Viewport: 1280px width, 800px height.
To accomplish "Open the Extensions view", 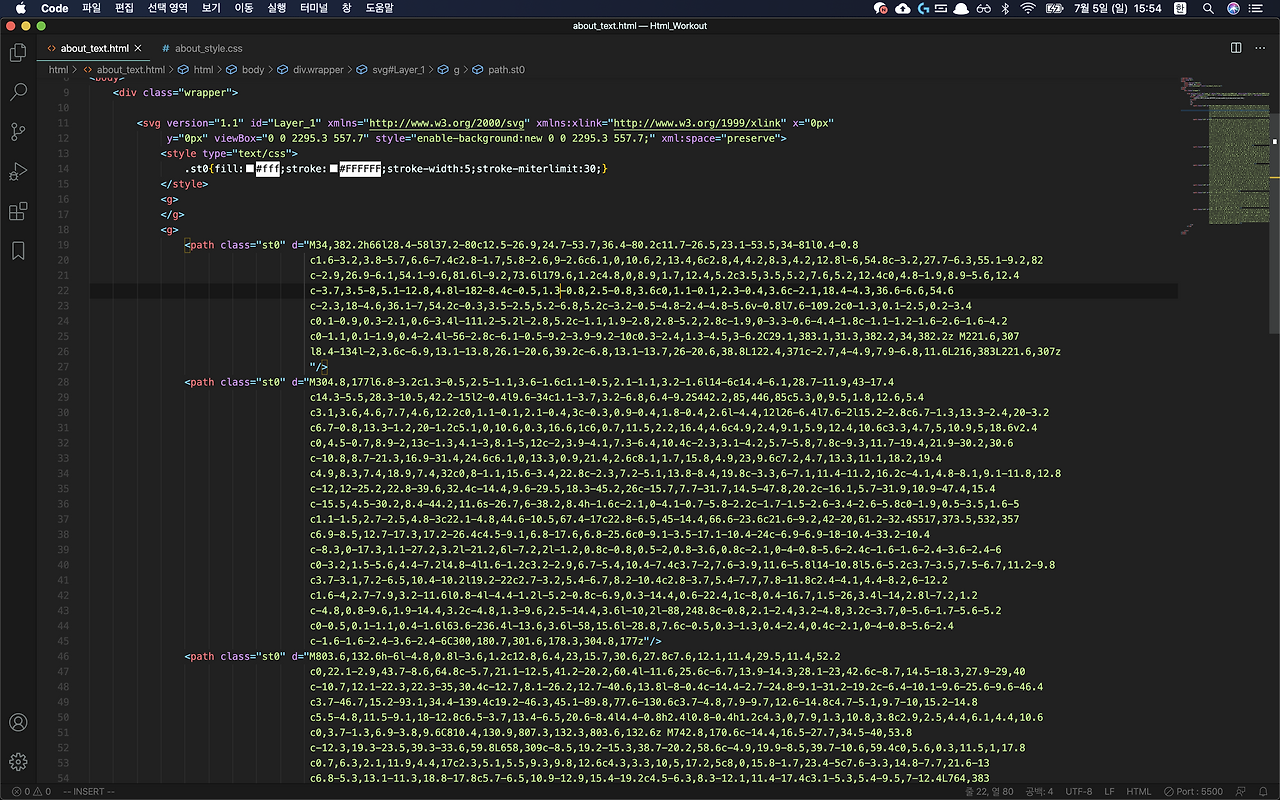I will (x=18, y=212).
